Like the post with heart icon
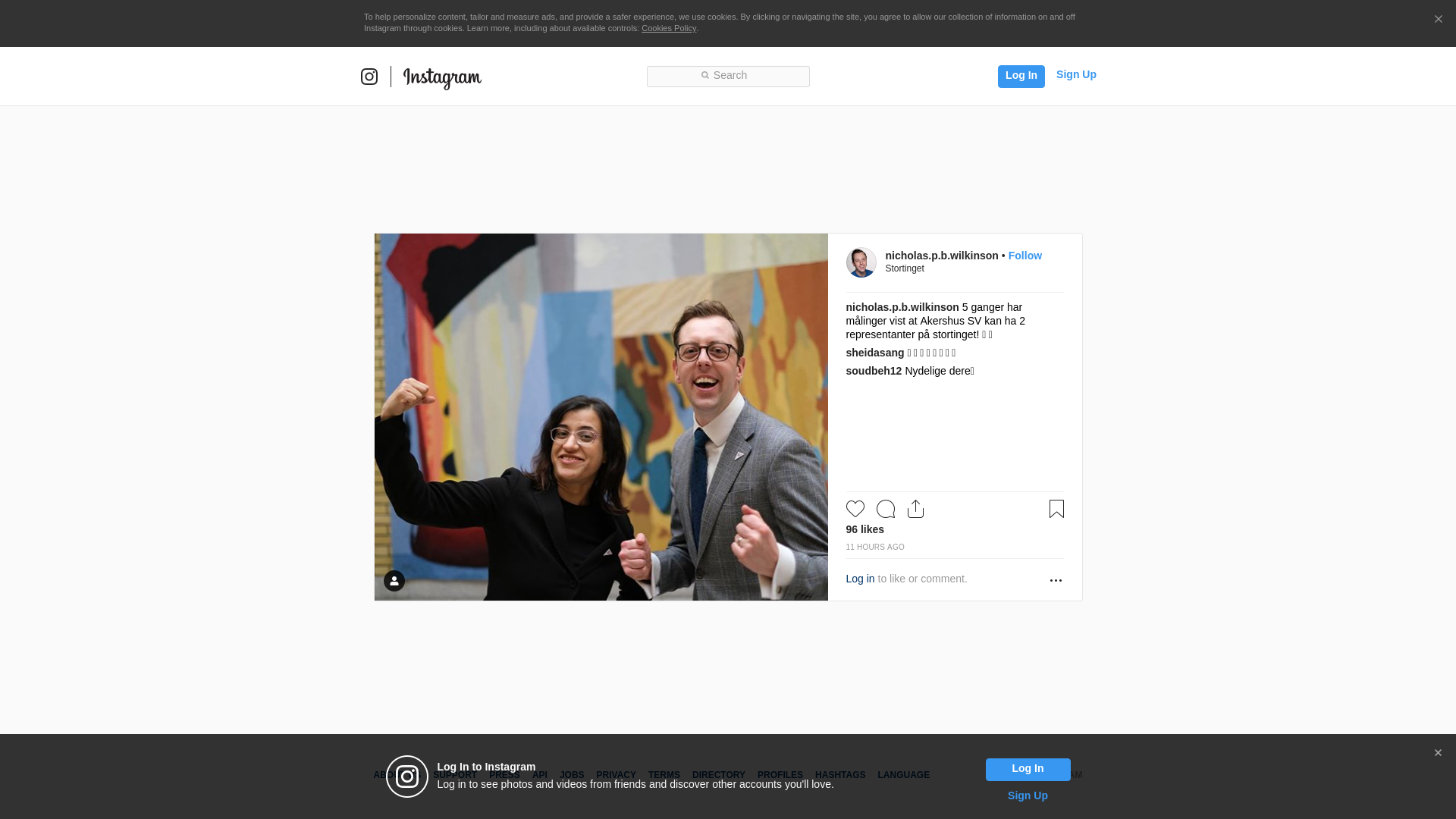The width and height of the screenshot is (1456, 819). (x=855, y=509)
